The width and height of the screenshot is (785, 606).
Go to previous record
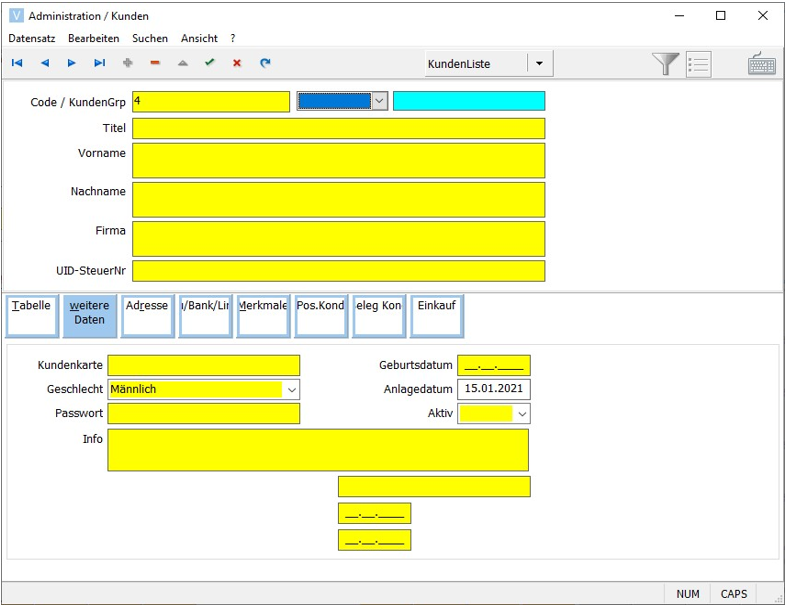click(44, 63)
